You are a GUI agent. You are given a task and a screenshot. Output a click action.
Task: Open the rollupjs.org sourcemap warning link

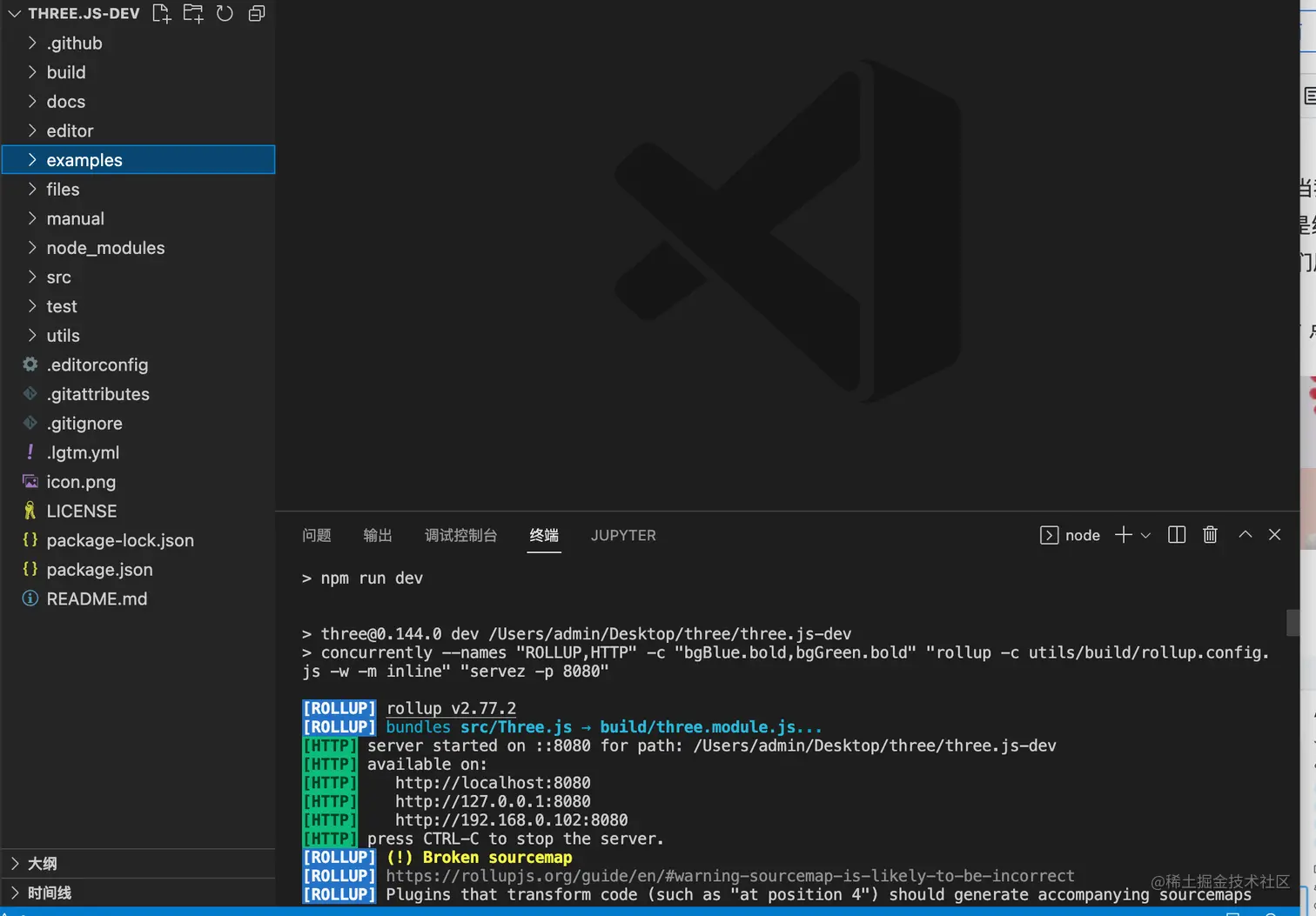[x=730, y=876]
